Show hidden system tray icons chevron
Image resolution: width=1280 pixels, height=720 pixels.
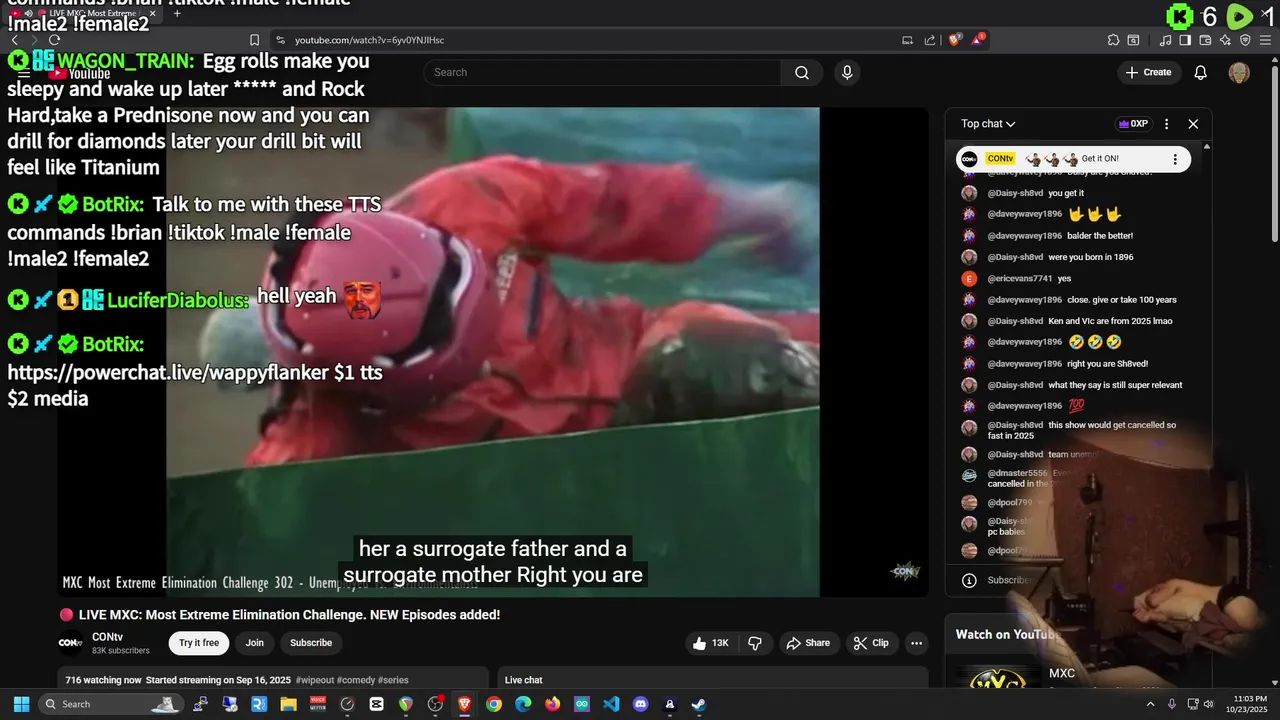1150,704
